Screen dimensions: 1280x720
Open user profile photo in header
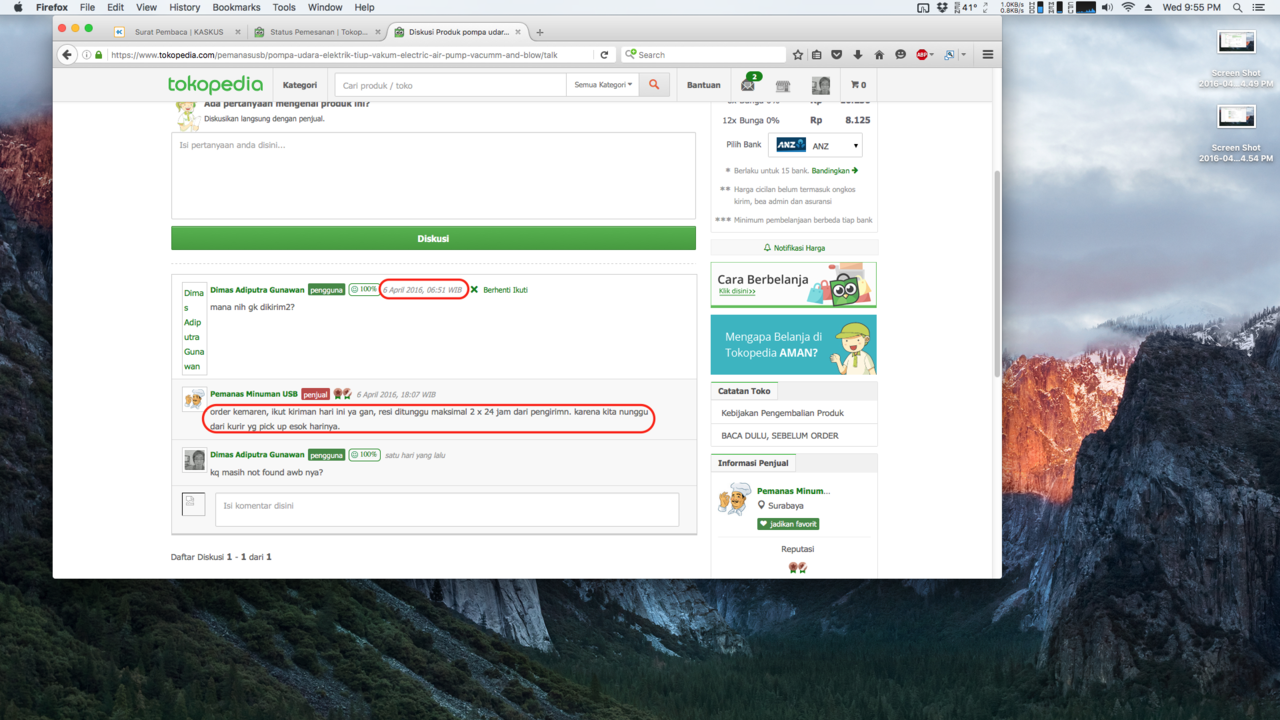[821, 86]
